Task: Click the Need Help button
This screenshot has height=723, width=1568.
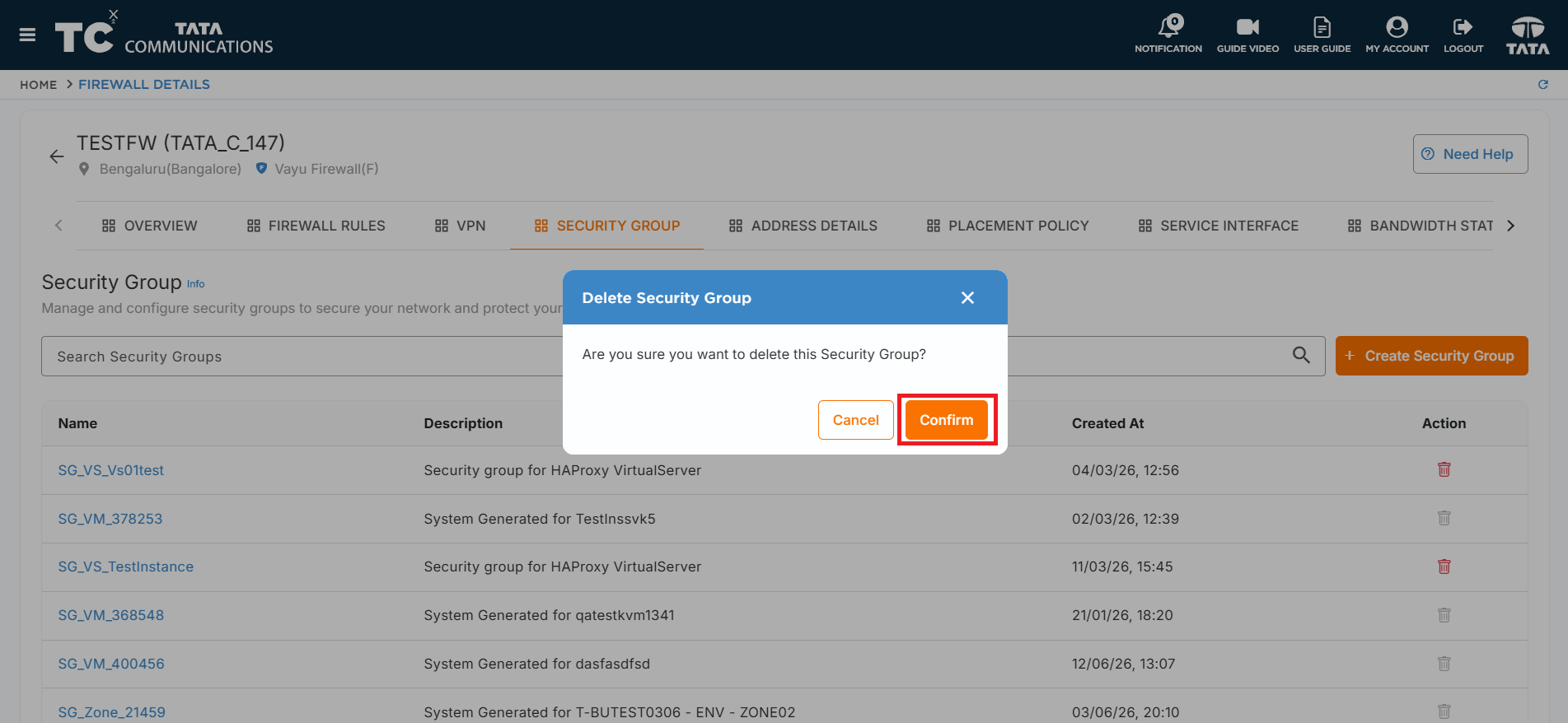Action: click(x=1470, y=154)
